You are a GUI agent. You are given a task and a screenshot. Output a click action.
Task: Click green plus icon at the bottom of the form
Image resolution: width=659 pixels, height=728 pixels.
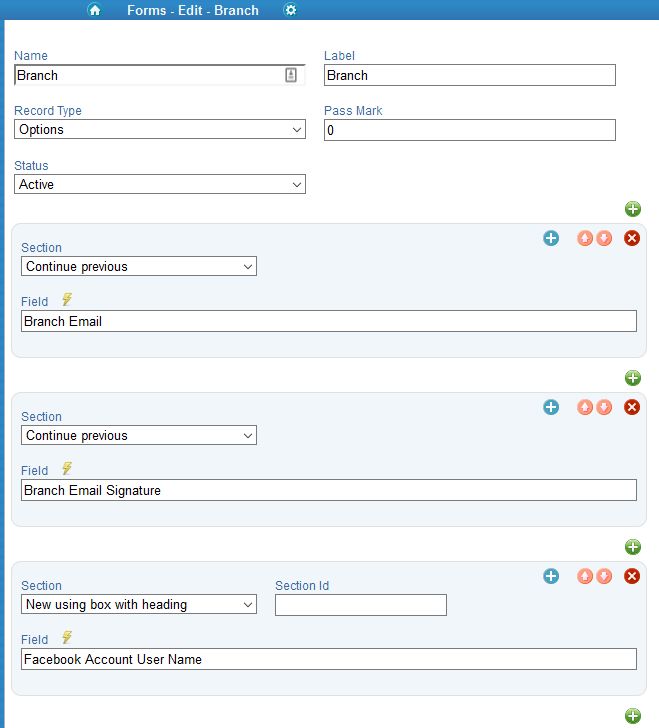point(632,716)
